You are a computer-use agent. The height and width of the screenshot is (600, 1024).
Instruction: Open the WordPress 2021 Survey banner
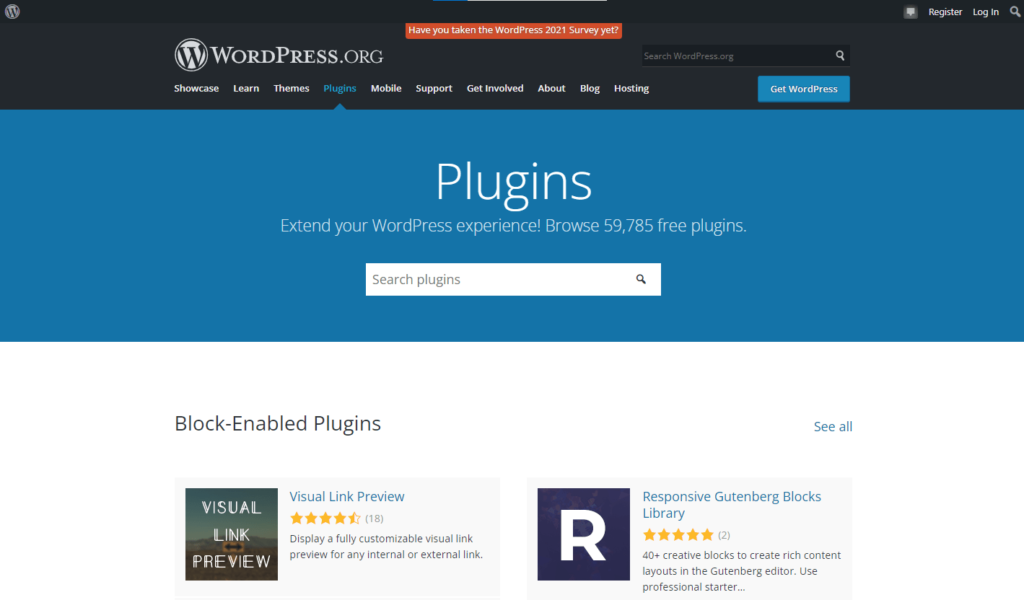point(513,30)
